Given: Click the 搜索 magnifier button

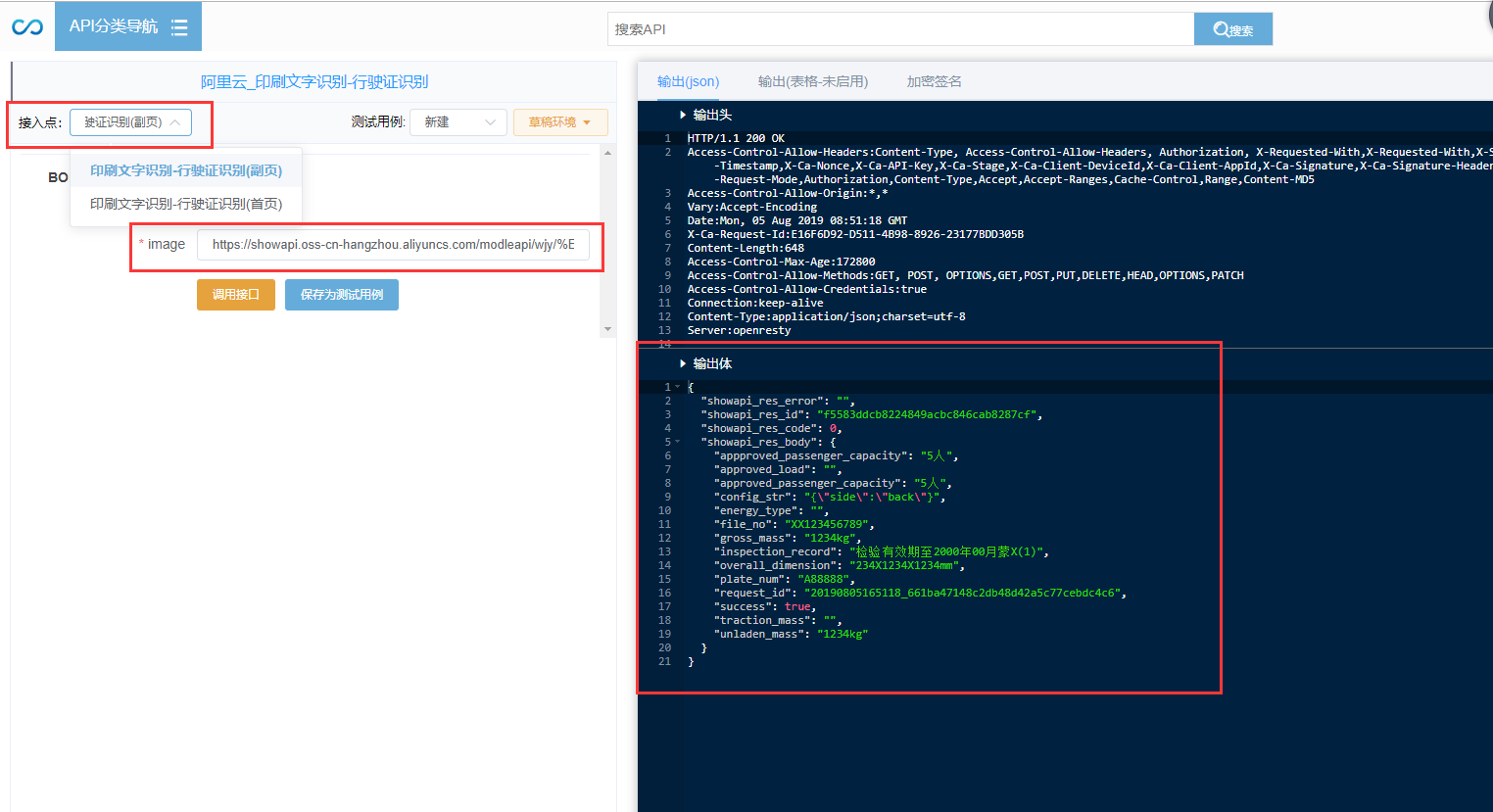Looking at the screenshot, I should pos(1233,29).
